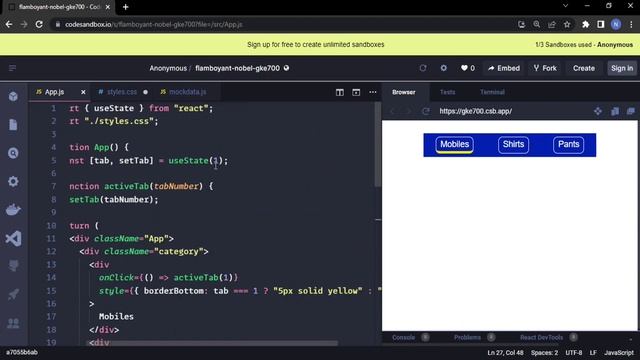This screenshot has height=360, width=640.
Task: Open a new Chrome tab
Action: click(x=125, y=7)
